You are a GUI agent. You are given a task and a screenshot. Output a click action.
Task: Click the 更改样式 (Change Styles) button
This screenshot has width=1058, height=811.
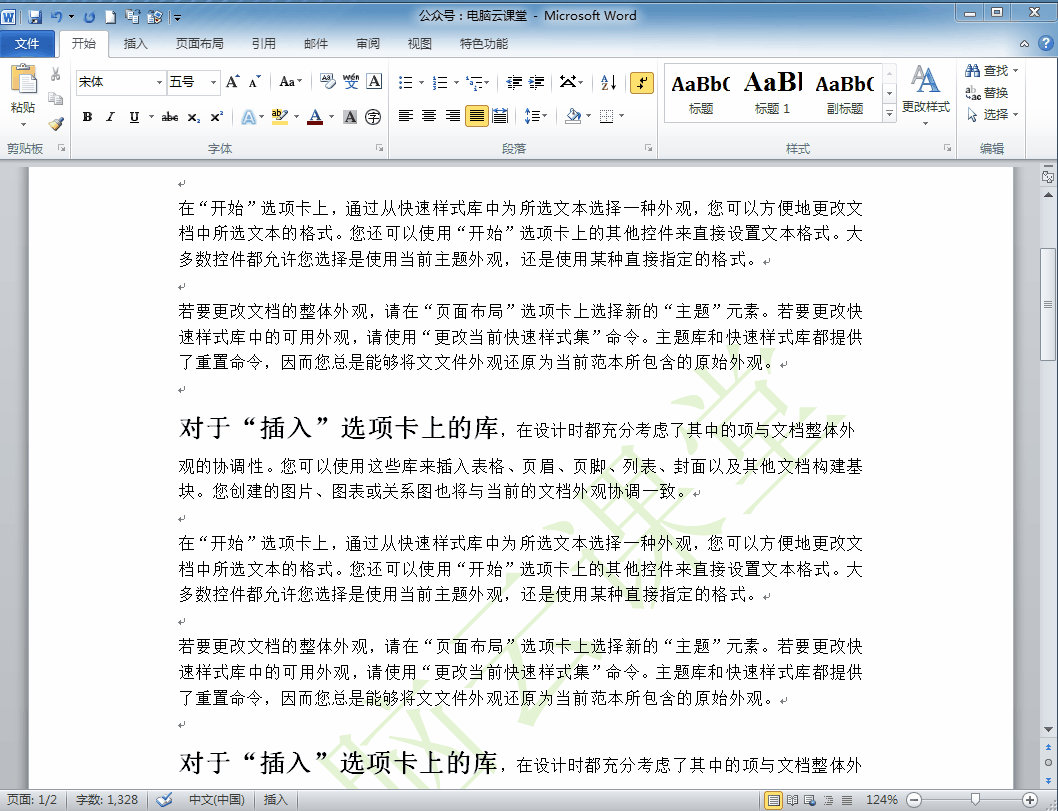click(x=925, y=94)
